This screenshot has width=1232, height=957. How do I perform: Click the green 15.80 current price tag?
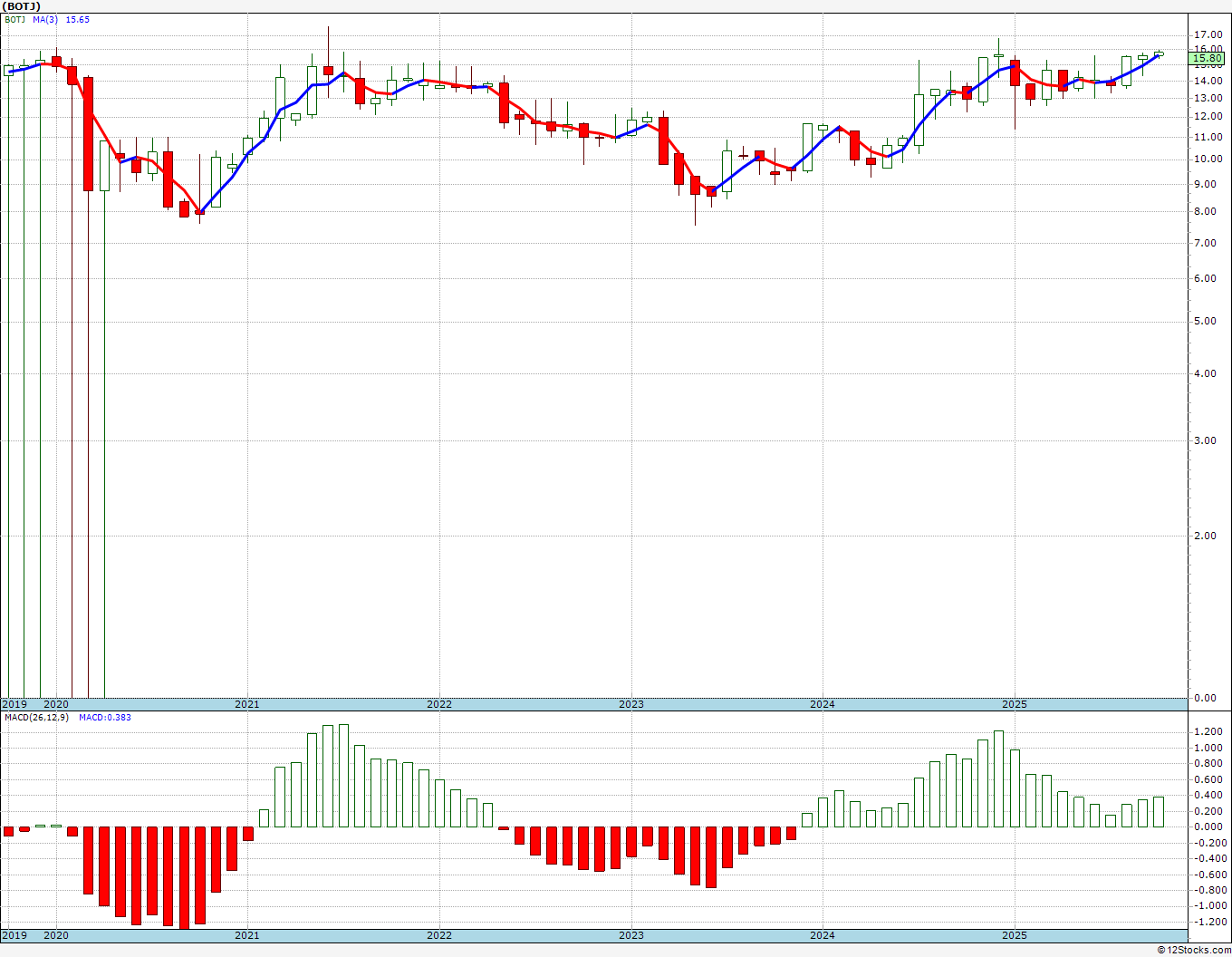tap(1208, 58)
